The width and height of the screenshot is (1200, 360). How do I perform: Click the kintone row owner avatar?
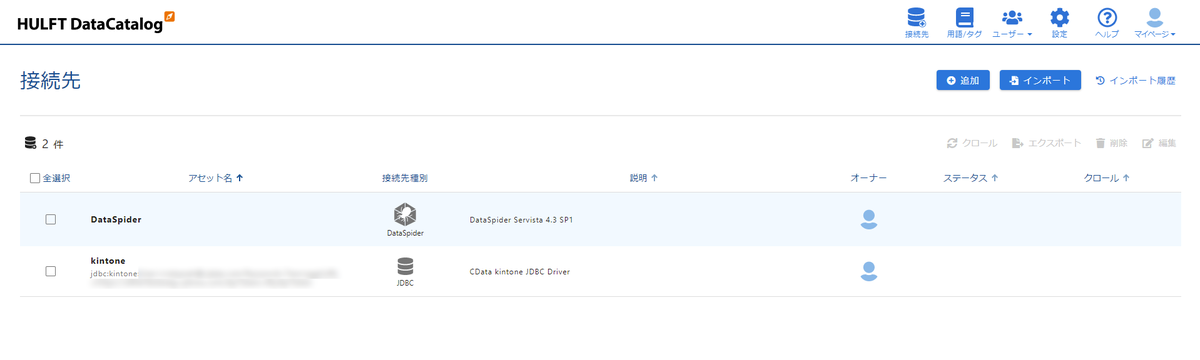[x=869, y=271]
